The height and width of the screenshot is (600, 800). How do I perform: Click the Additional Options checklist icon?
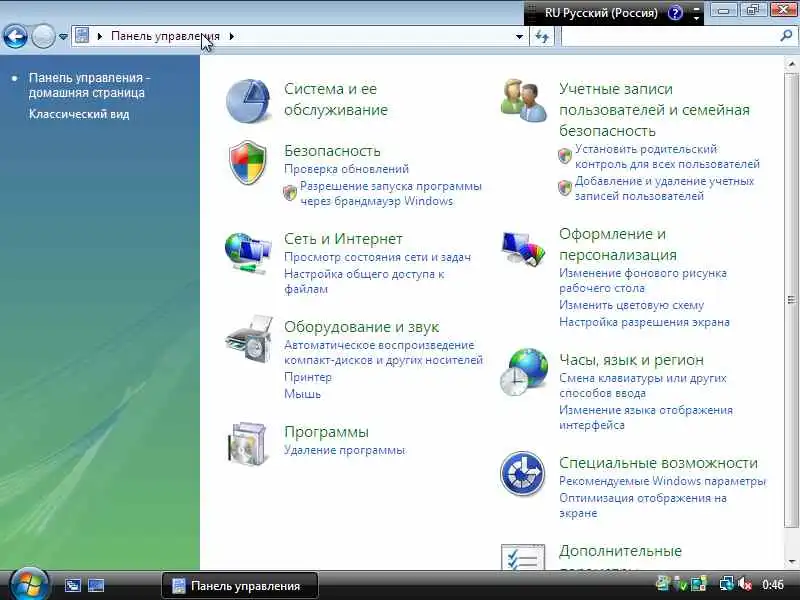coord(523,557)
